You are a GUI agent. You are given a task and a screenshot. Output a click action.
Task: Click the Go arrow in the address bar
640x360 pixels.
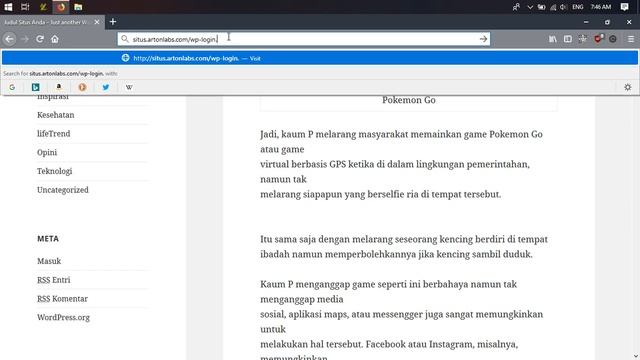point(483,39)
